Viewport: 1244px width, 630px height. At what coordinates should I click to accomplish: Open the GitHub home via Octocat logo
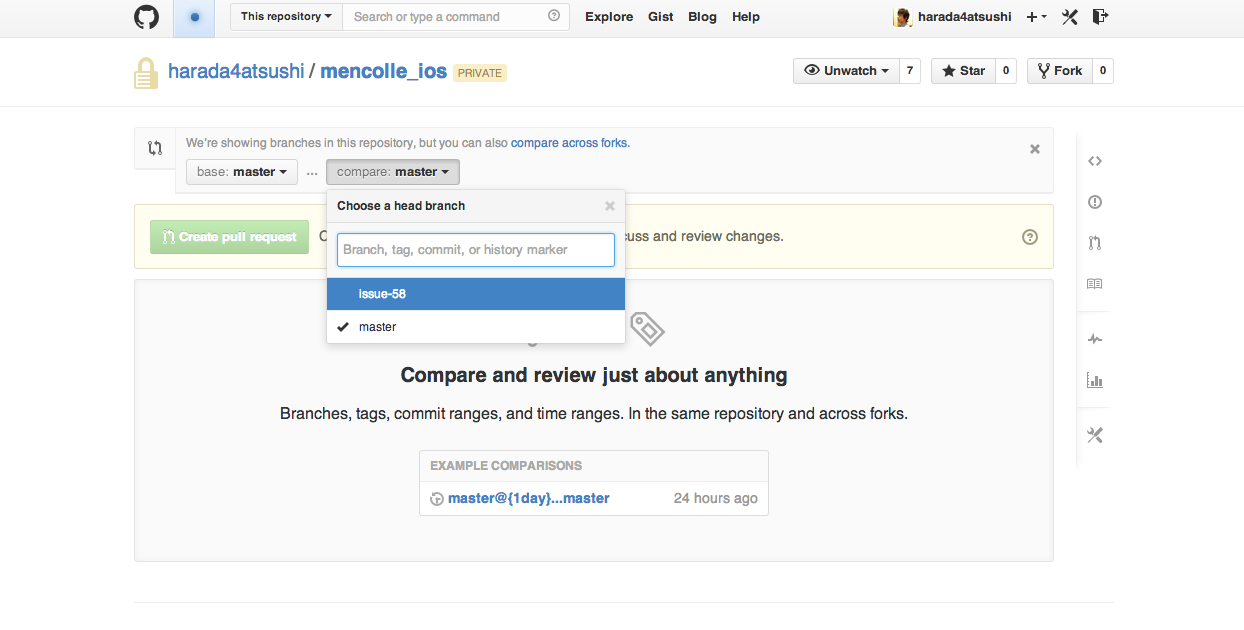[x=146, y=17]
